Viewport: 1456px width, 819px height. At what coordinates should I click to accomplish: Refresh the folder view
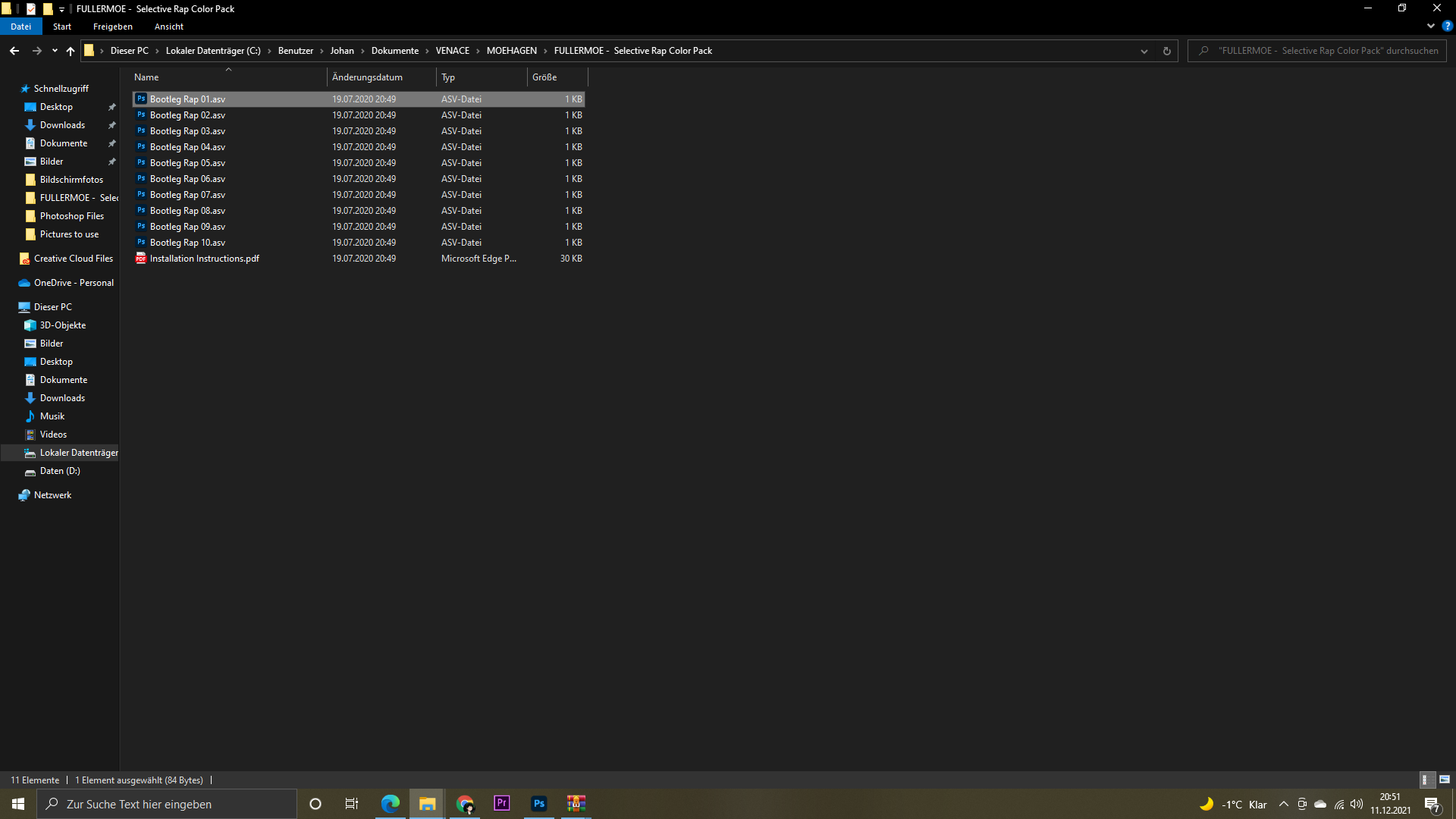[1166, 51]
